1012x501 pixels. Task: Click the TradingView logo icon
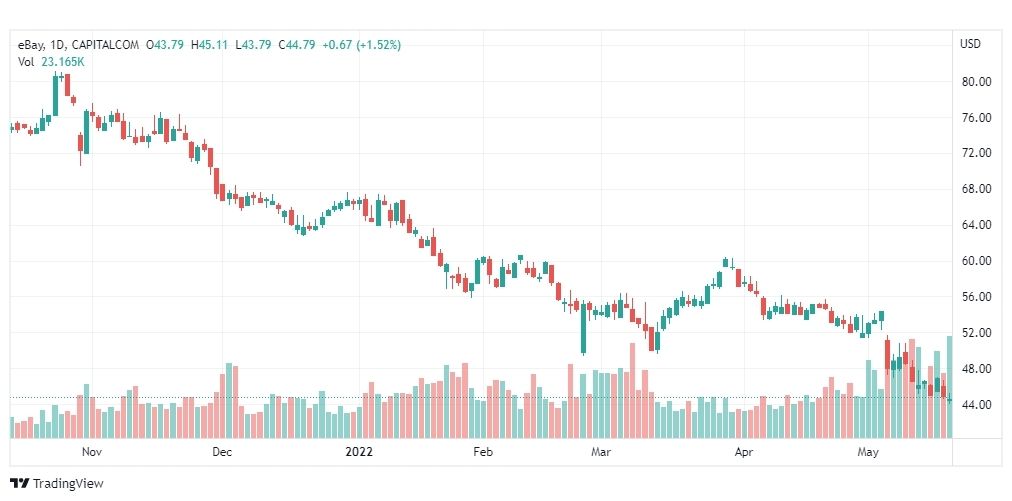[x=20, y=484]
